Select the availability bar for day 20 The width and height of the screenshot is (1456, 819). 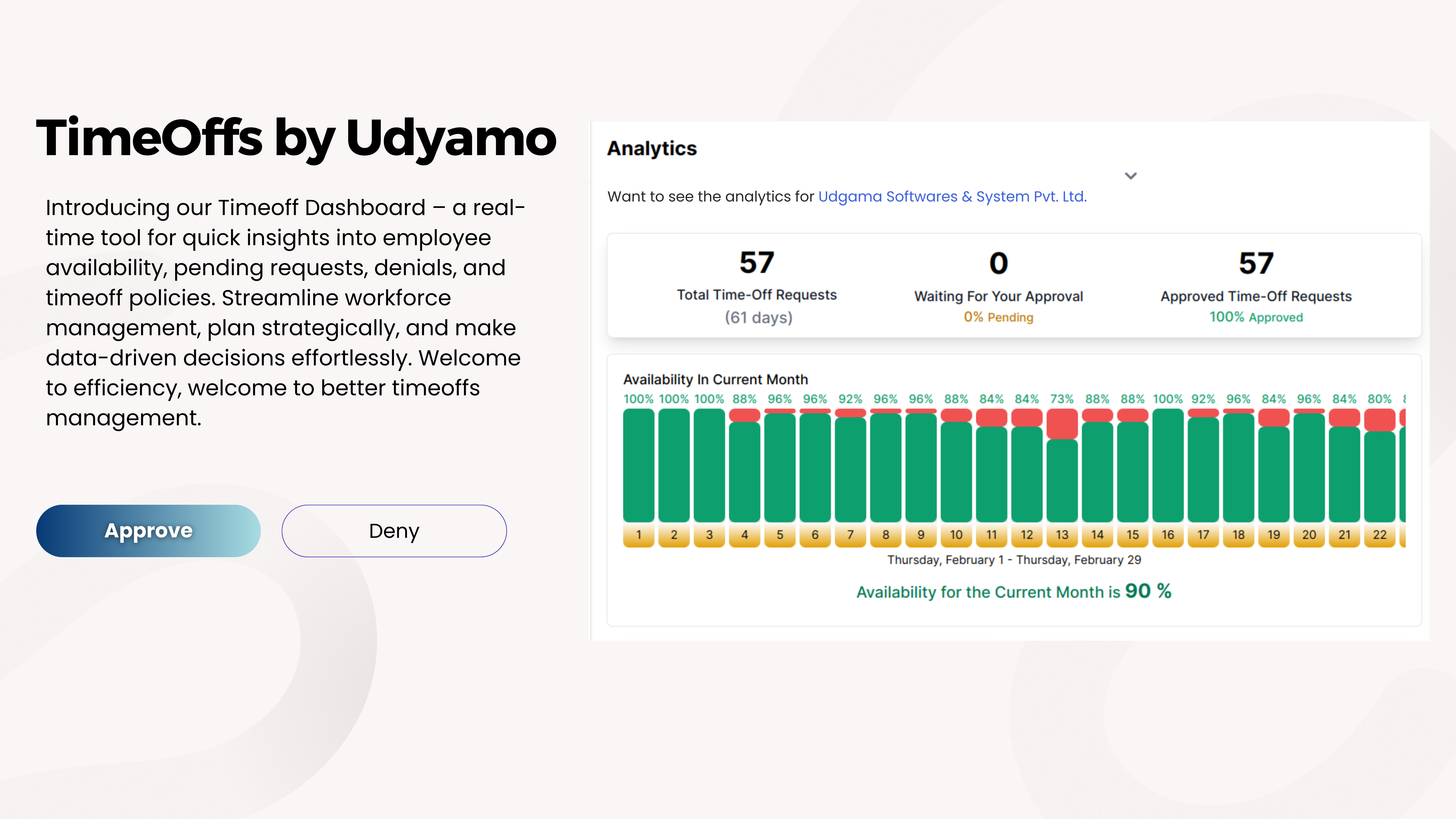click(1309, 465)
